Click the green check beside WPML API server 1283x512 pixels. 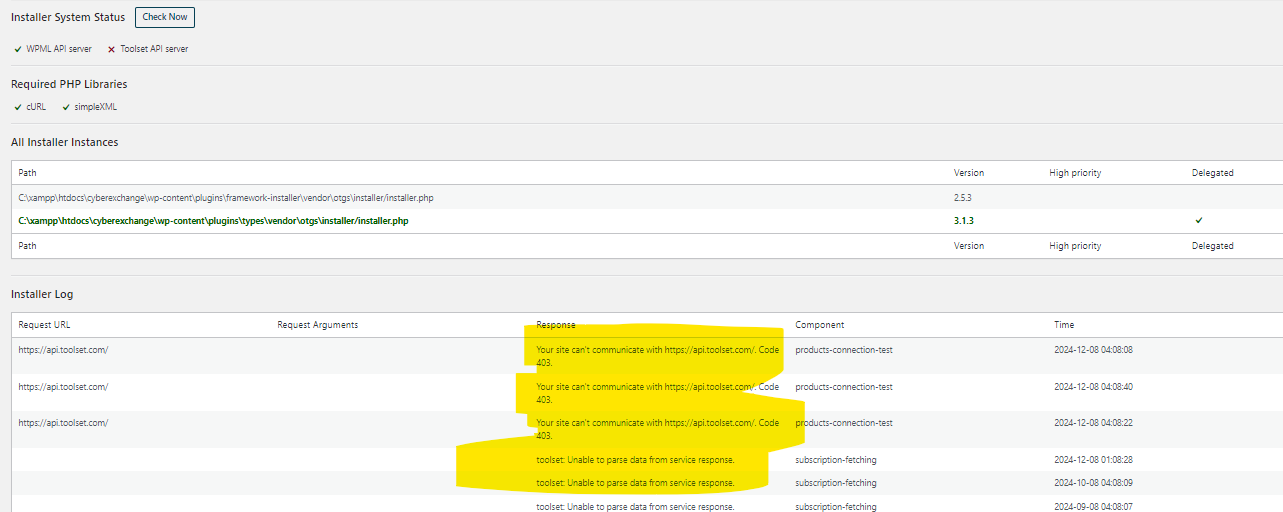pyautogui.click(x=18, y=49)
